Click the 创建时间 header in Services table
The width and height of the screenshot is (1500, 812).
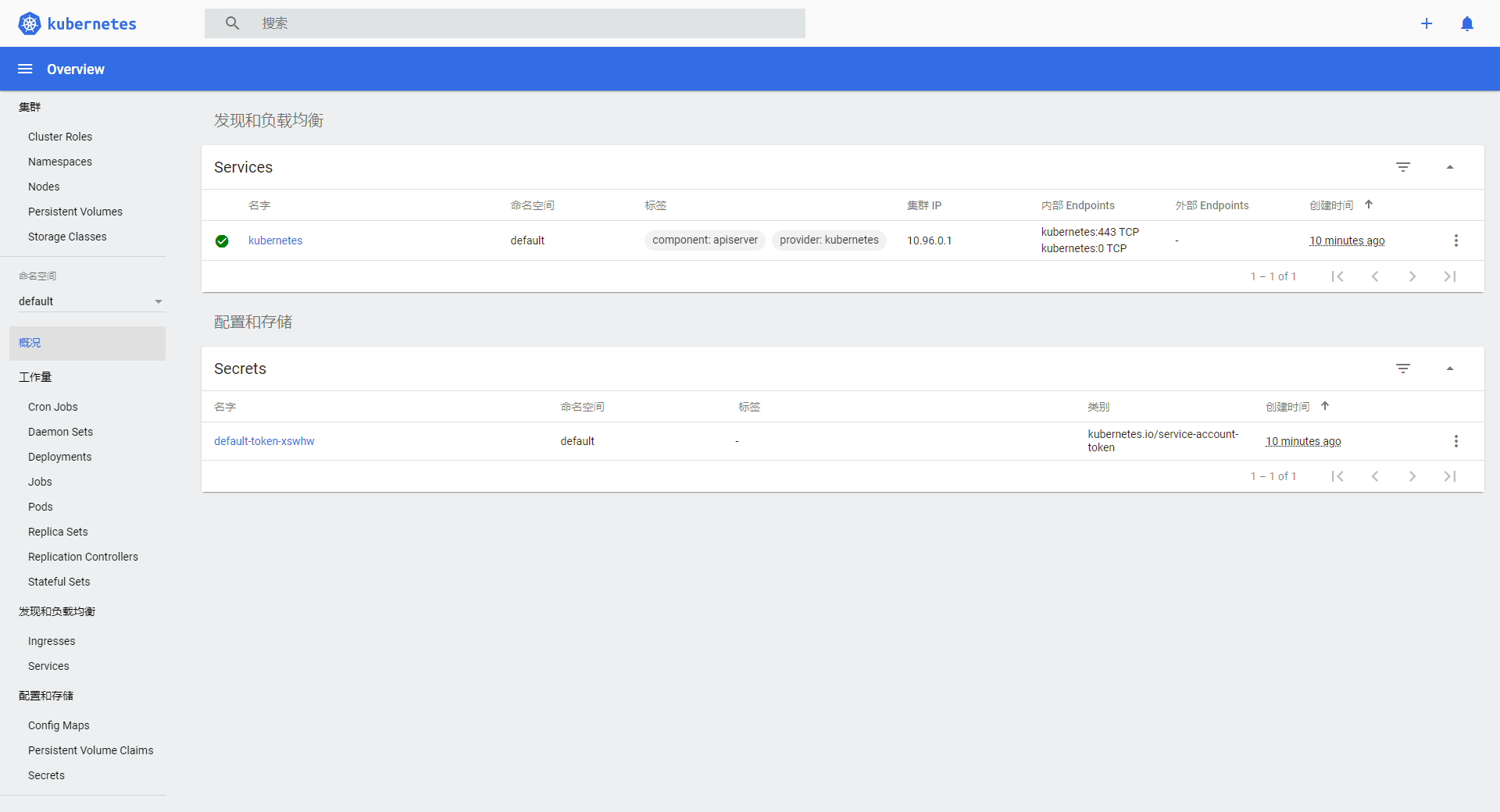(1331, 205)
